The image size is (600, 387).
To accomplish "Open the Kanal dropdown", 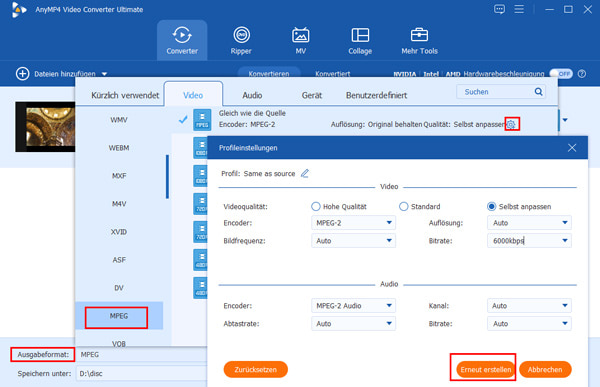I will coord(529,306).
